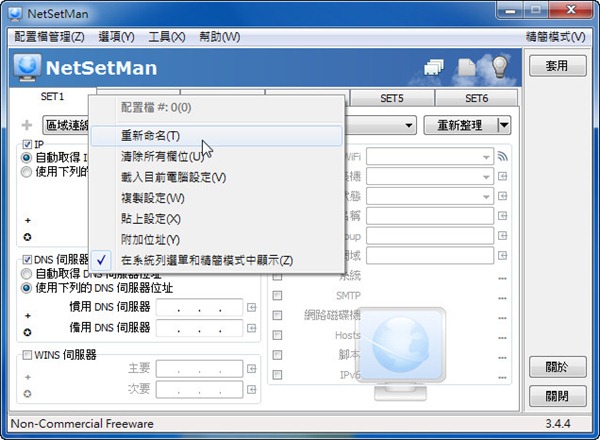Expand the third right-panel combo box
This screenshot has width=600, height=440.
pos(486,197)
